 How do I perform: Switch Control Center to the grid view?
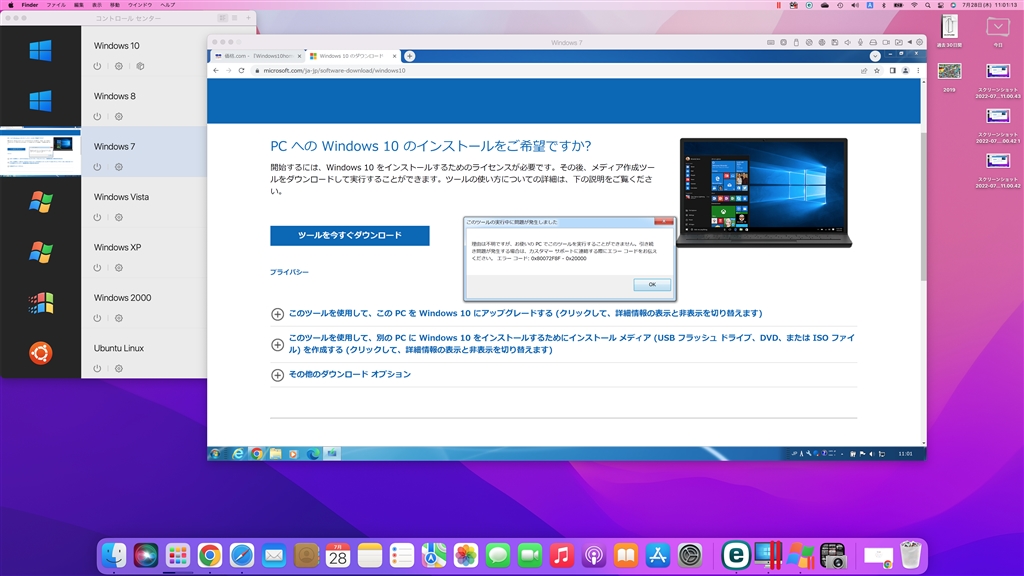[x=222, y=18]
